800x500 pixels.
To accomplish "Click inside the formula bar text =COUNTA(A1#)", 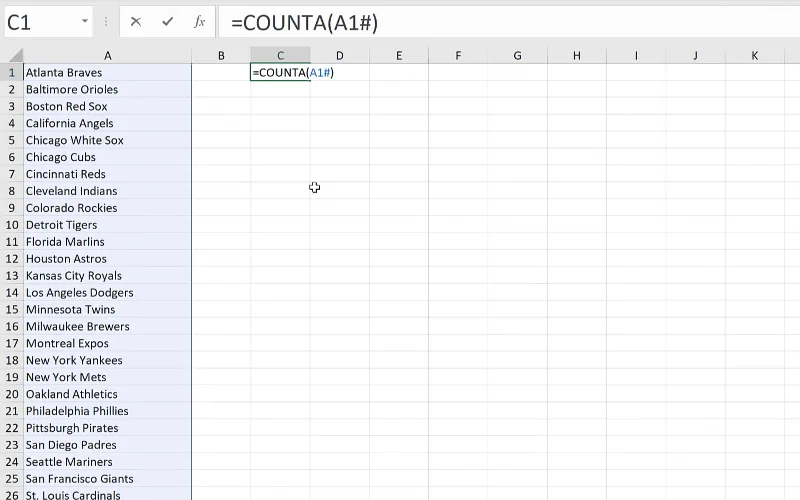I will pos(305,22).
